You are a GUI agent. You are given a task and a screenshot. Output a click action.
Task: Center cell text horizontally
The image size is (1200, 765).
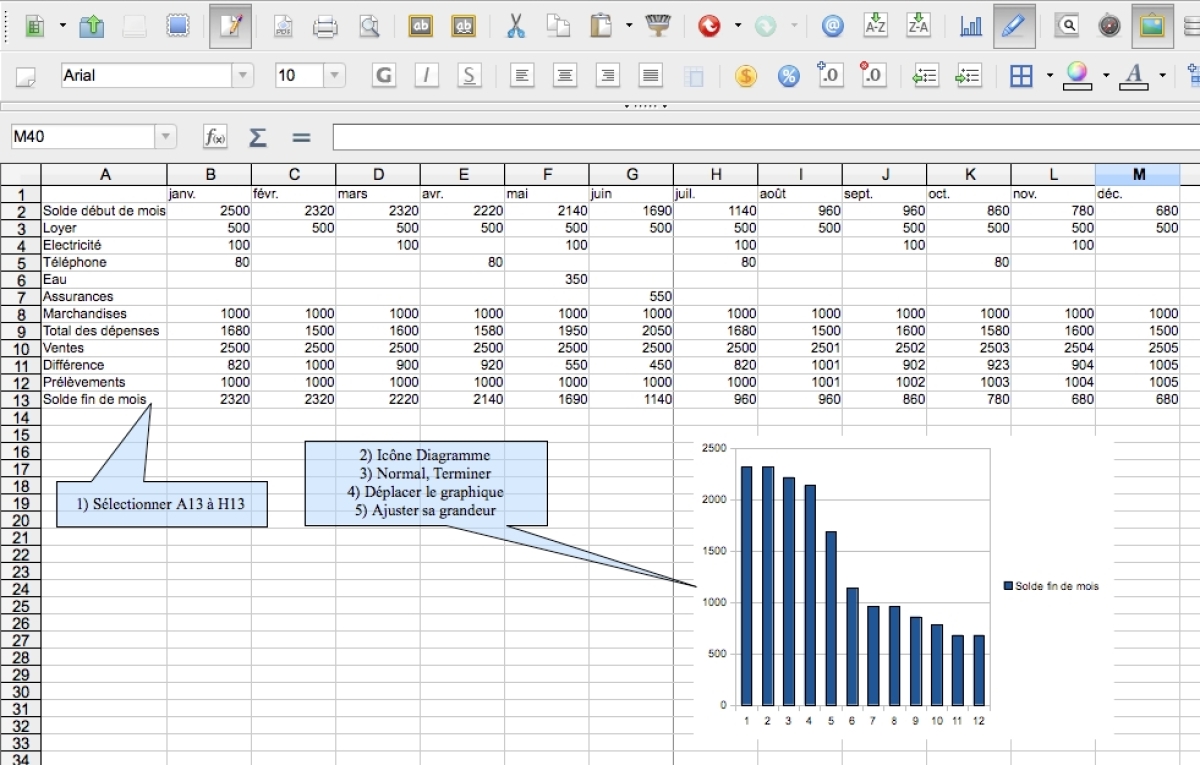pyautogui.click(x=565, y=75)
